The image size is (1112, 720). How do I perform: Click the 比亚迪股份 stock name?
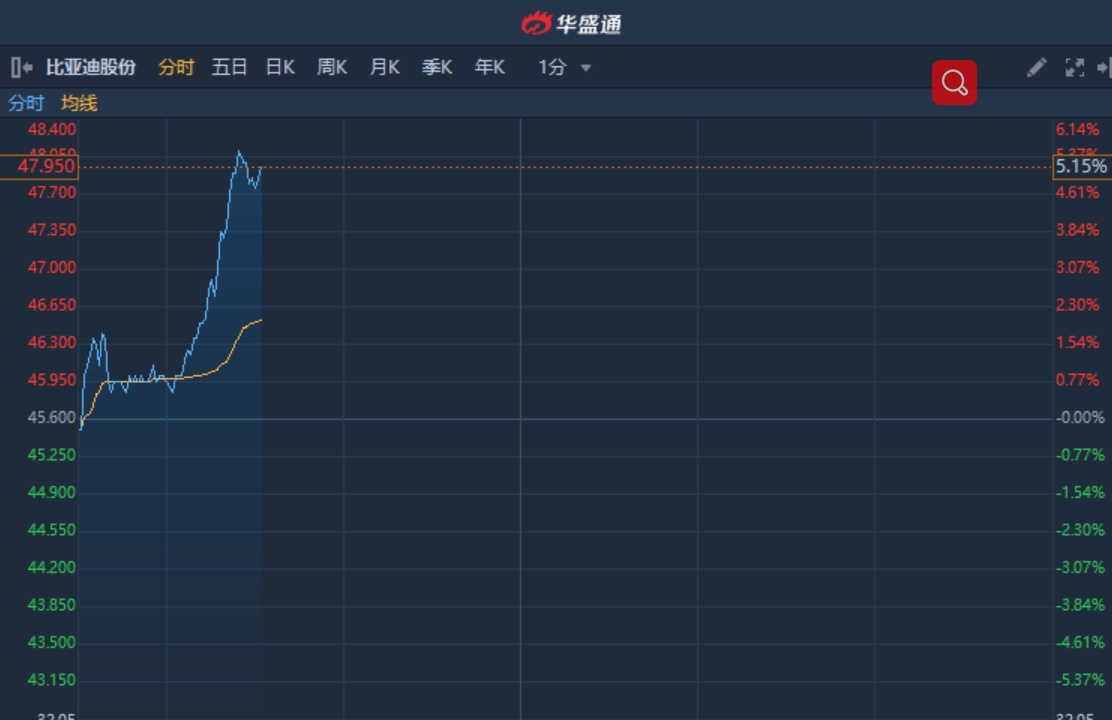tap(91, 67)
